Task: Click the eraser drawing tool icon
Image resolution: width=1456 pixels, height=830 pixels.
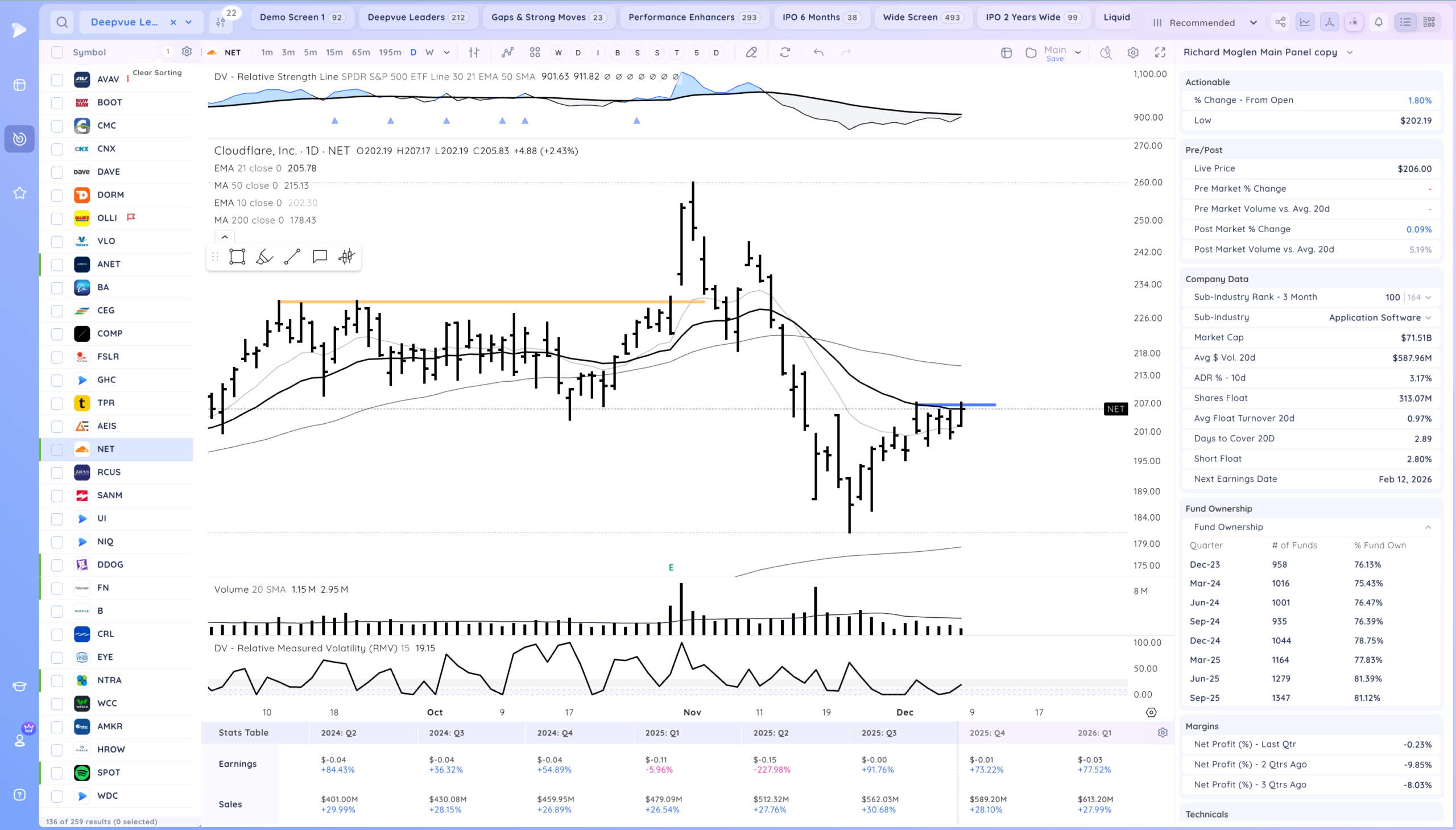Action: pos(752,52)
